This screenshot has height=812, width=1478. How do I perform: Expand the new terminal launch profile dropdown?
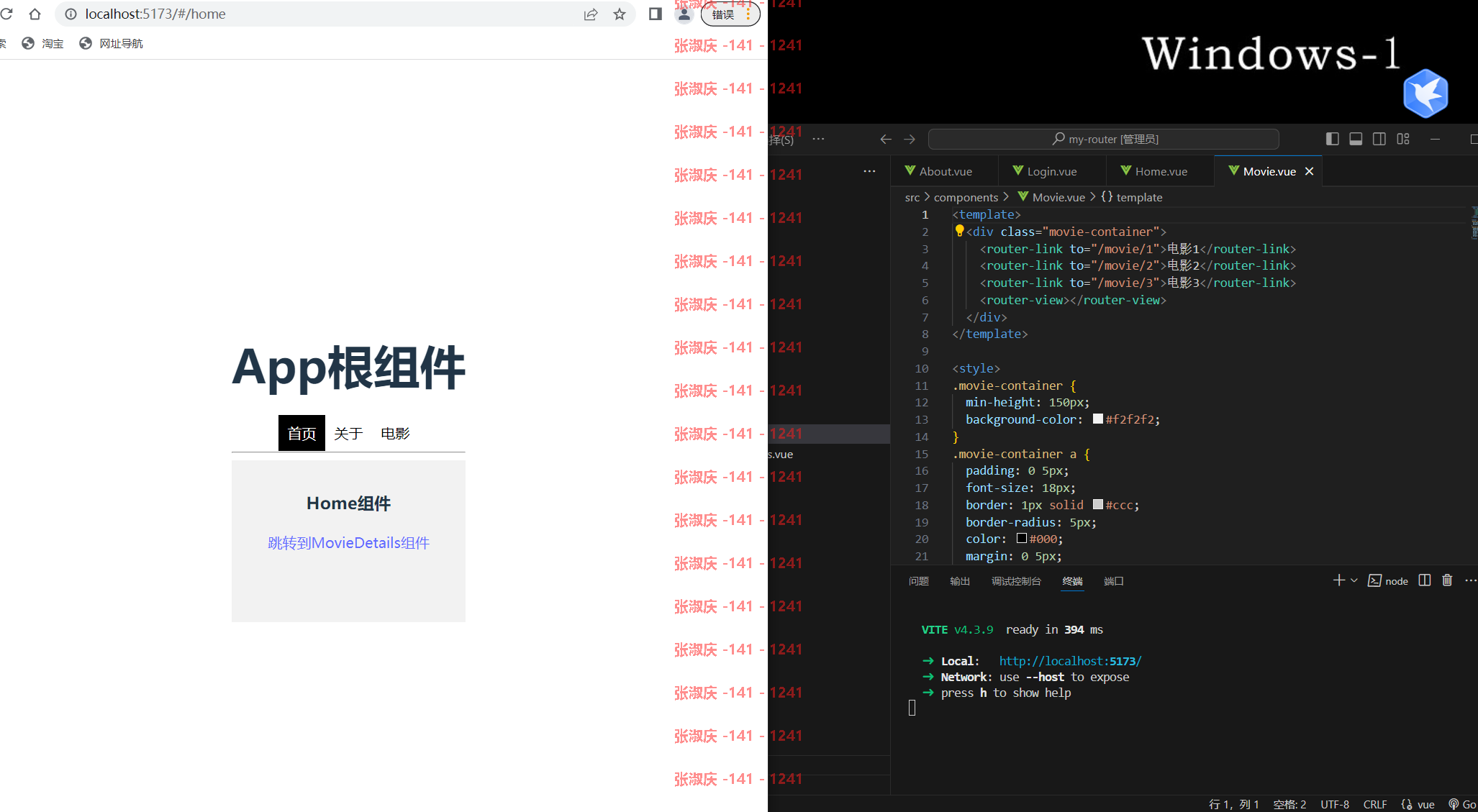tap(1354, 580)
